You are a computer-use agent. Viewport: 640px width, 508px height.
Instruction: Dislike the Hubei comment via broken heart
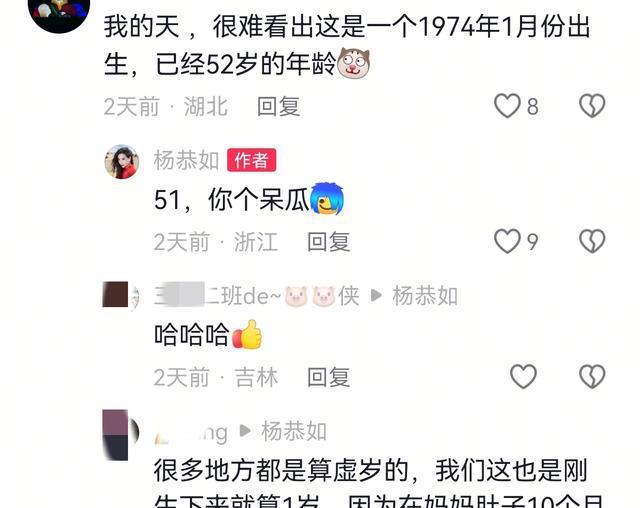click(x=592, y=106)
